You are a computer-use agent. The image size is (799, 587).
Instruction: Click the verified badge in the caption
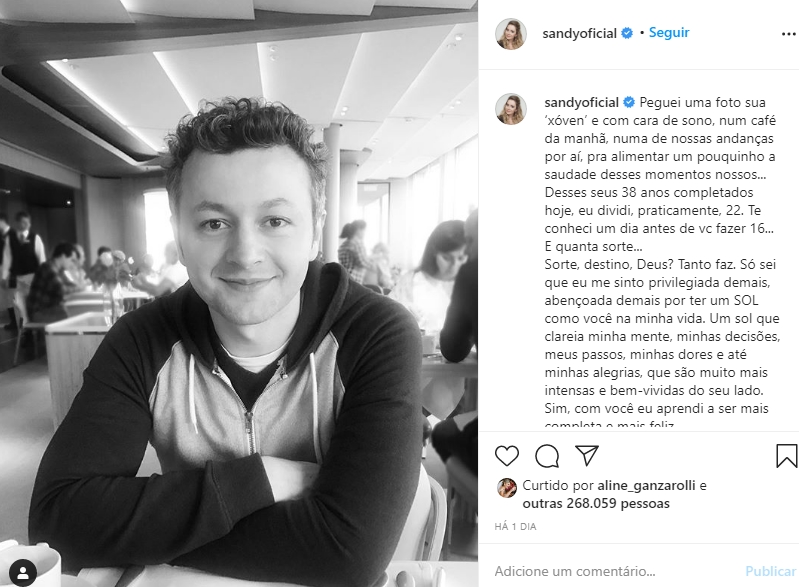click(629, 102)
